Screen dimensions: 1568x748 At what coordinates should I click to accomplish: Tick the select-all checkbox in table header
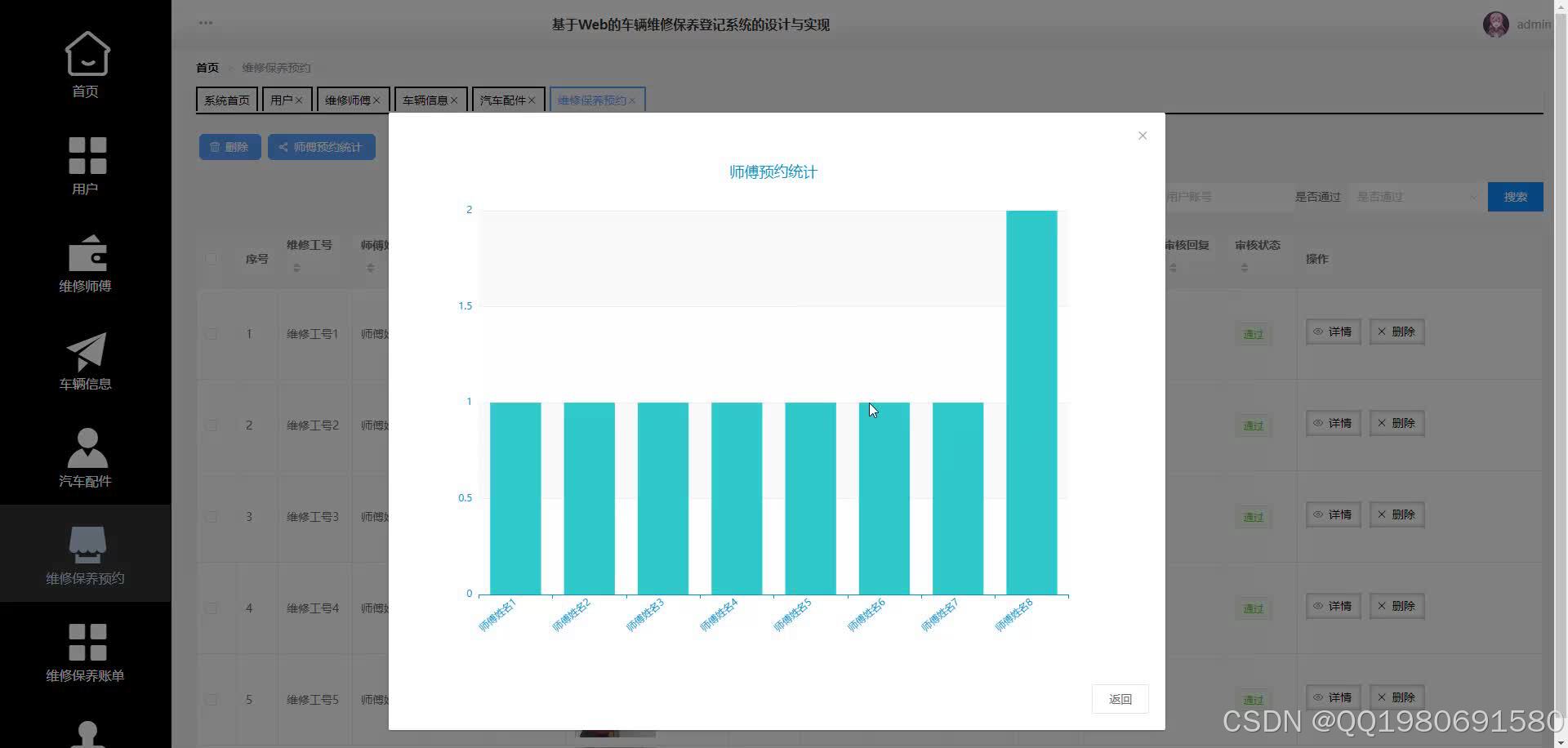[x=212, y=259]
